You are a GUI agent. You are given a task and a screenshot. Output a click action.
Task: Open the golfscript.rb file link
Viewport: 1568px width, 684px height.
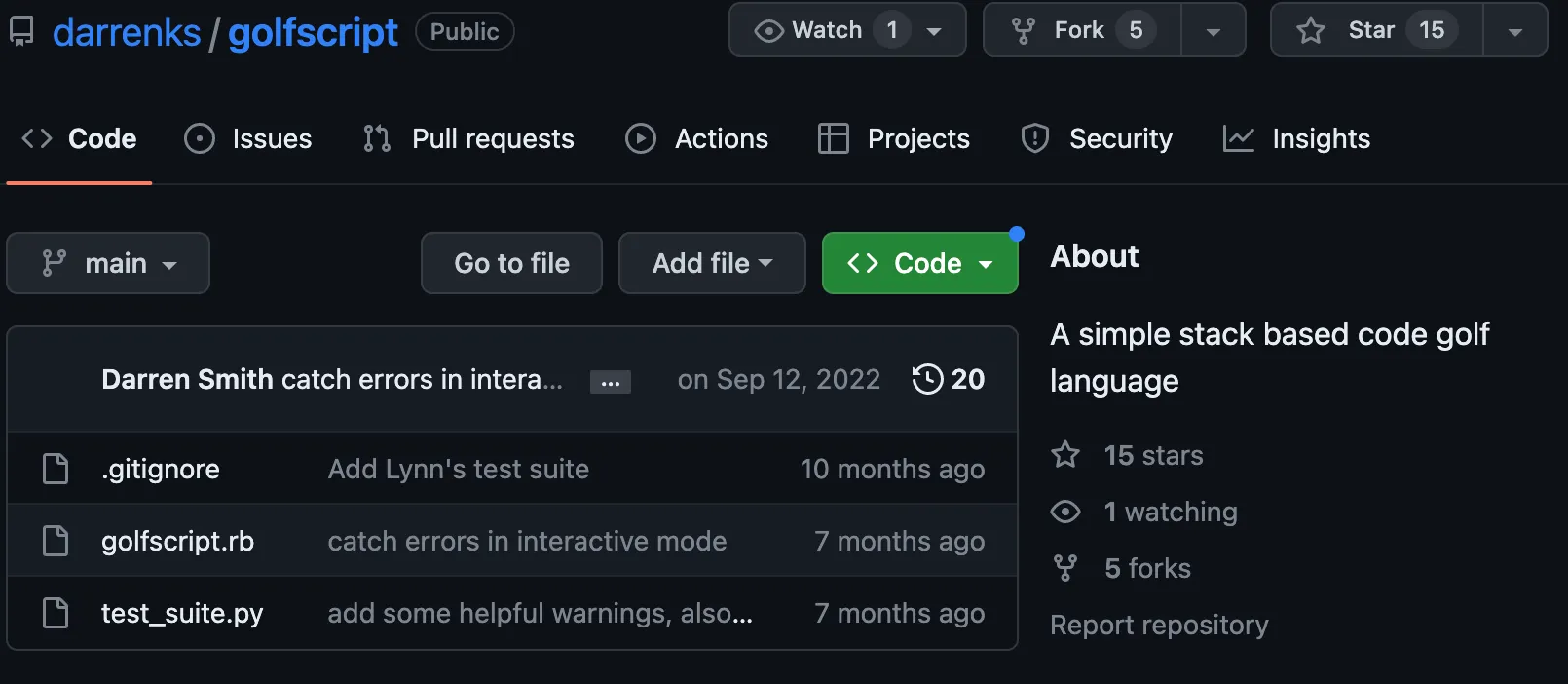177,541
